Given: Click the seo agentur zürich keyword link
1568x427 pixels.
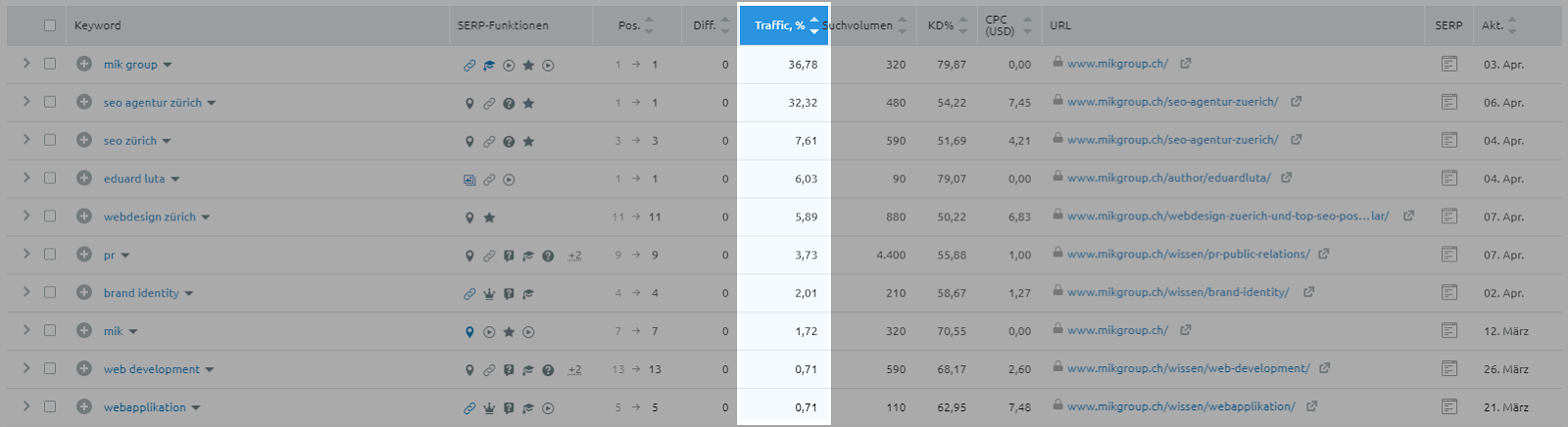Looking at the screenshot, I should [153, 103].
